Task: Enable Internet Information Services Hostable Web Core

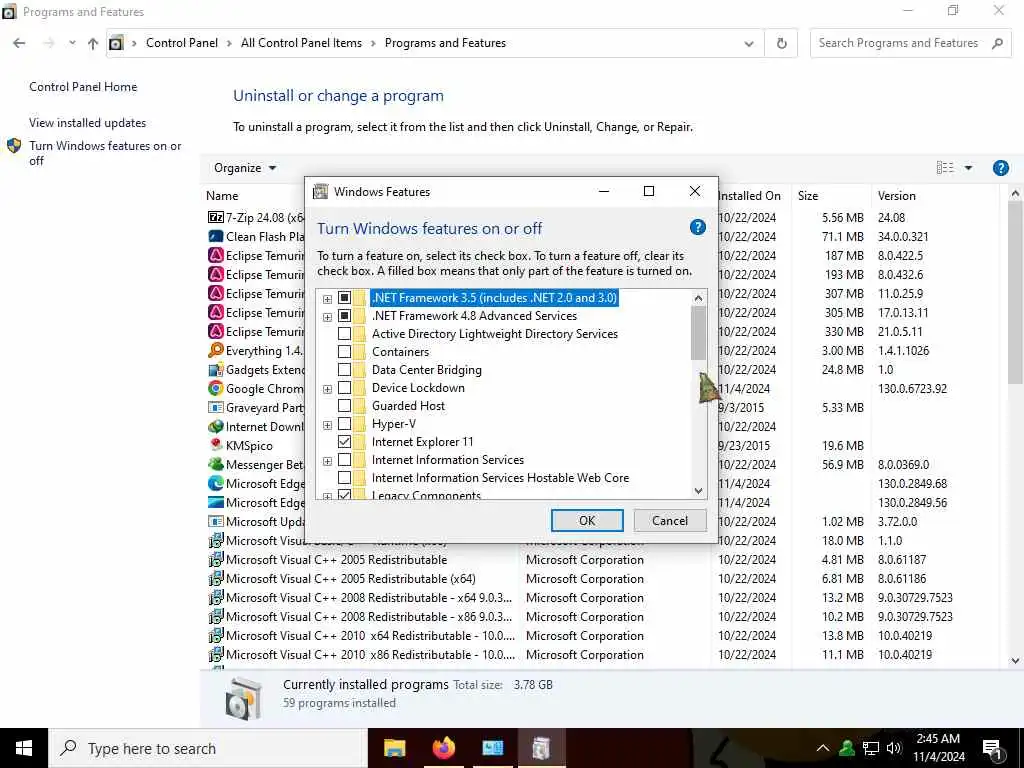Action: point(344,478)
